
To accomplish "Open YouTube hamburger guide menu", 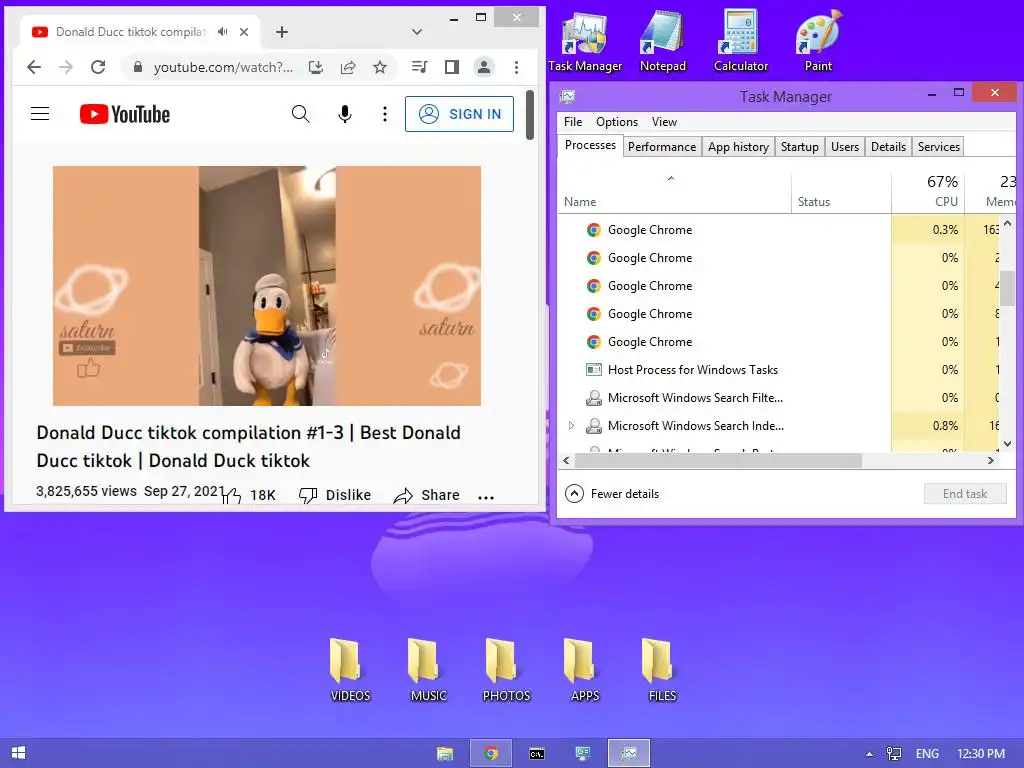I will pos(40,114).
